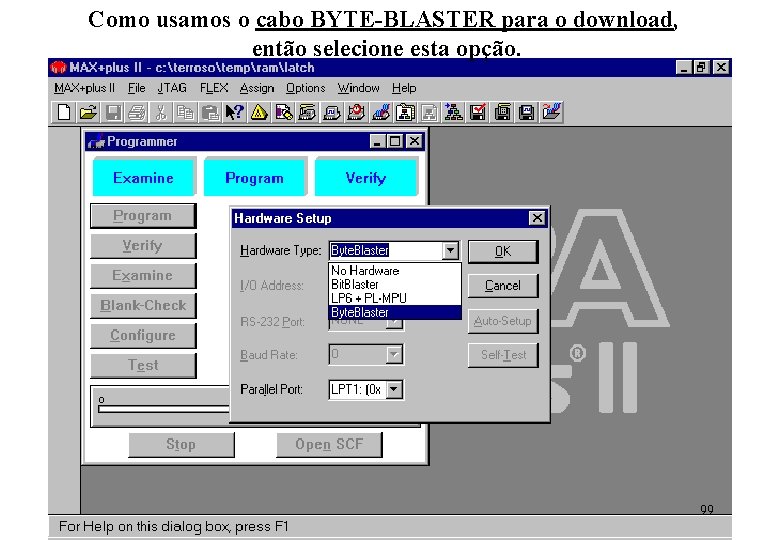Launch the Compiler toolbar icon
780x540 pixels.
pos(307,112)
